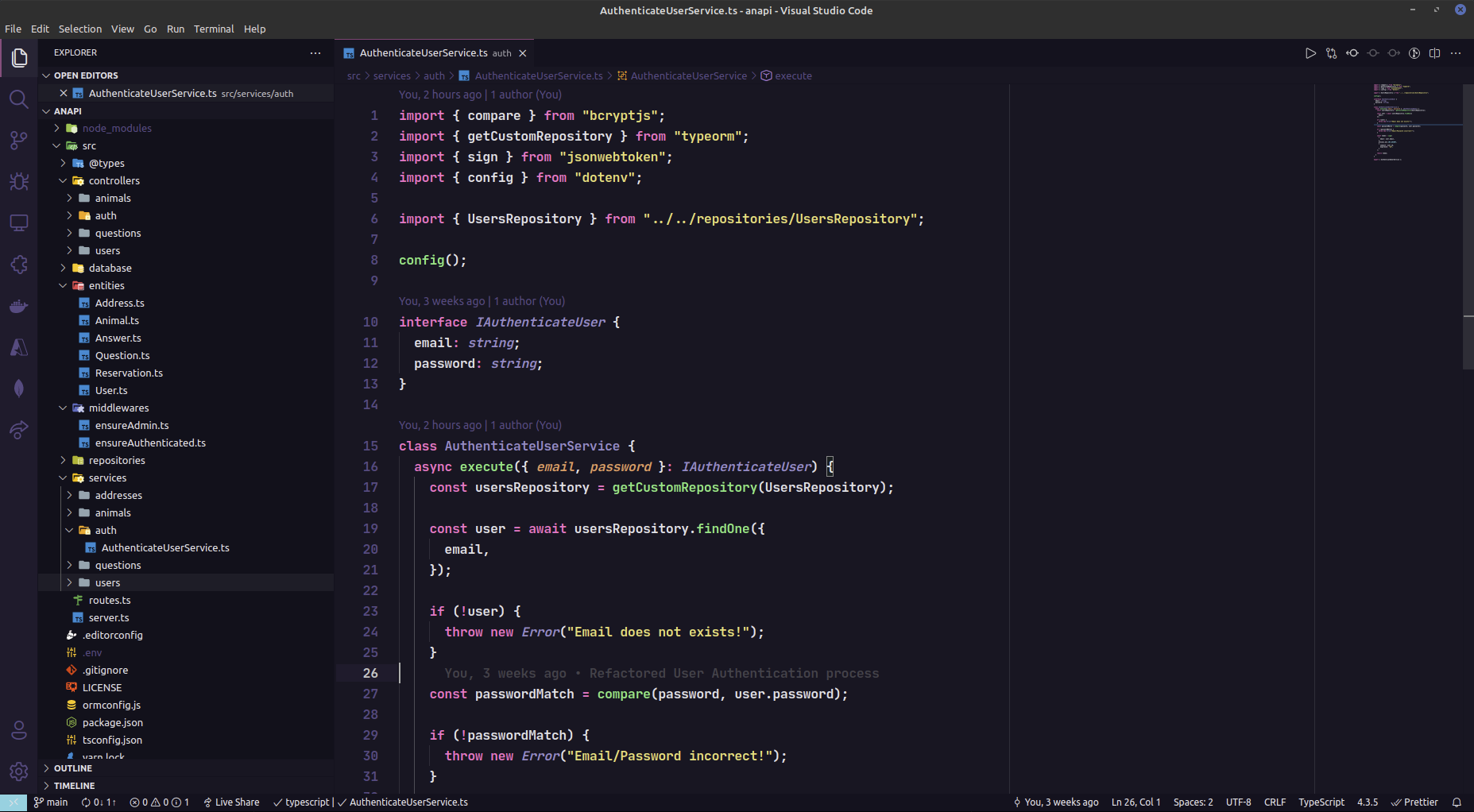Collapse the controllers folder

pos(186,180)
